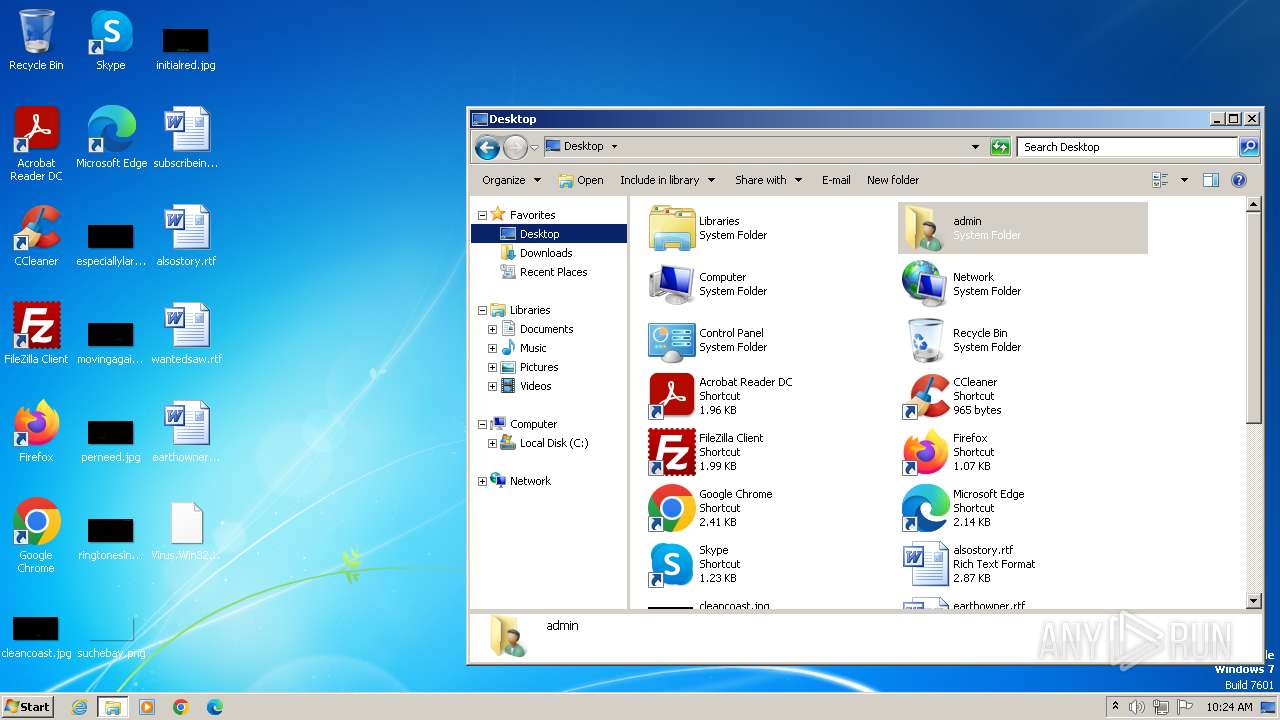Click the file list vertical scrollbar down arrow
The width and height of the screenshot is (1280, 720).
[1254, 601]
